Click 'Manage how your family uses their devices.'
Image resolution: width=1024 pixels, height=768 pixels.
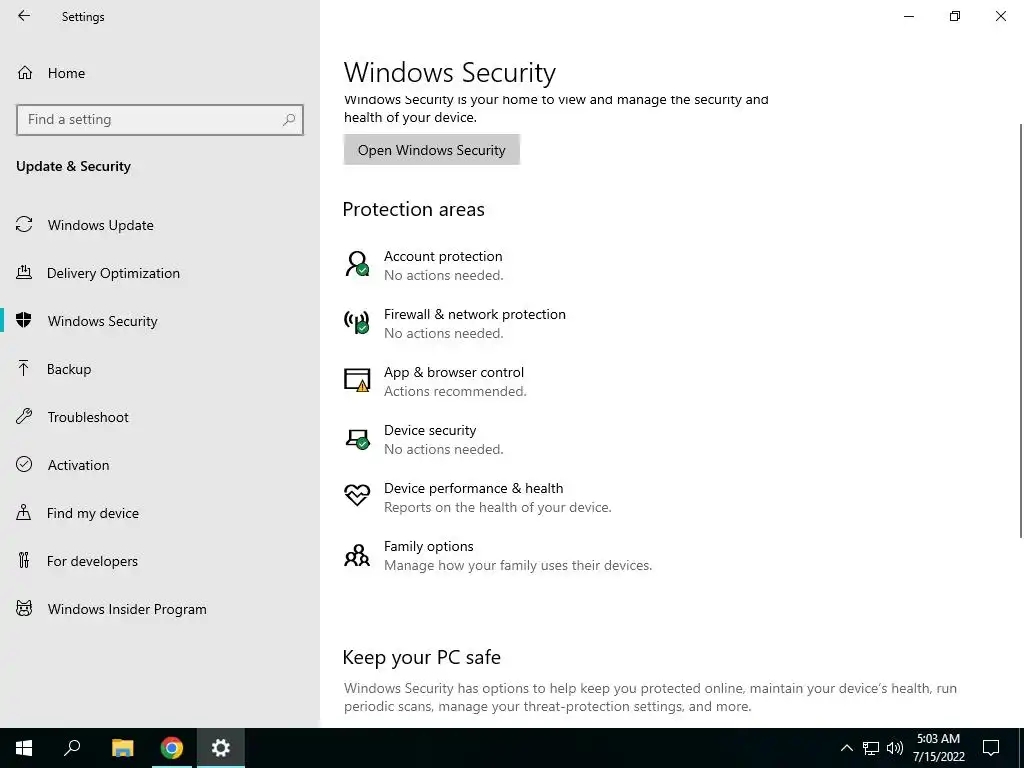tap(518, 566)
